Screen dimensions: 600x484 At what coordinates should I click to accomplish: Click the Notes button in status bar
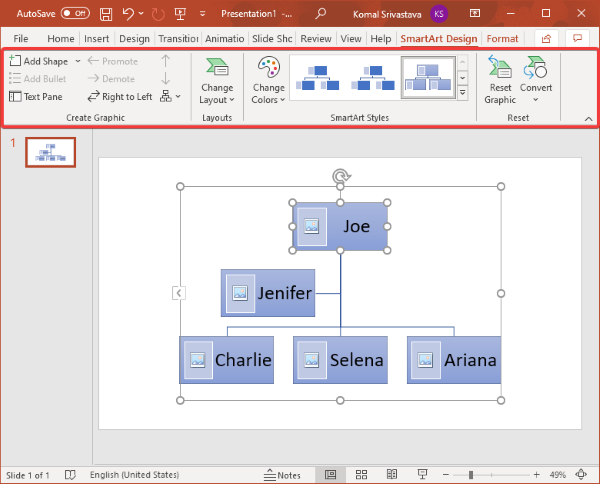281,475
